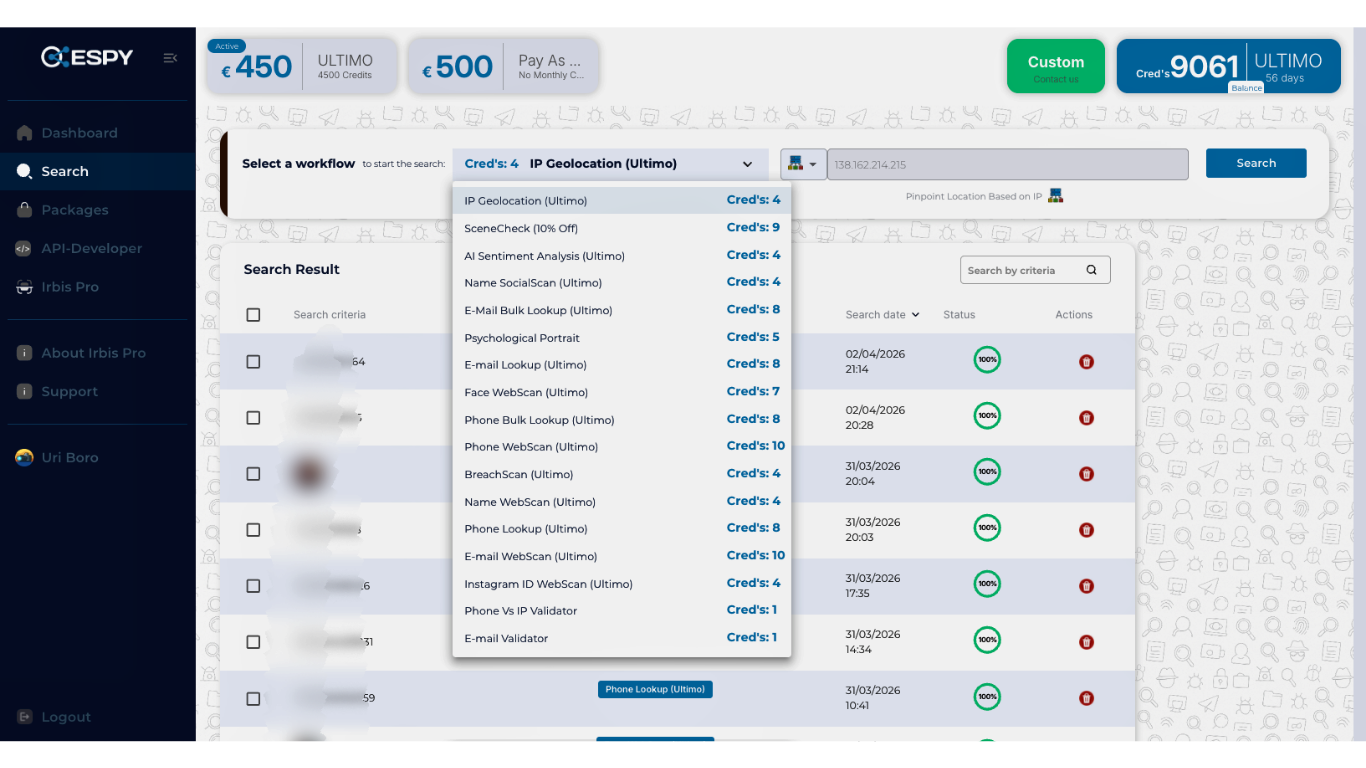Click the Dashboard home icon
This screenshot has height=768, width=1366.
point(24,133)
